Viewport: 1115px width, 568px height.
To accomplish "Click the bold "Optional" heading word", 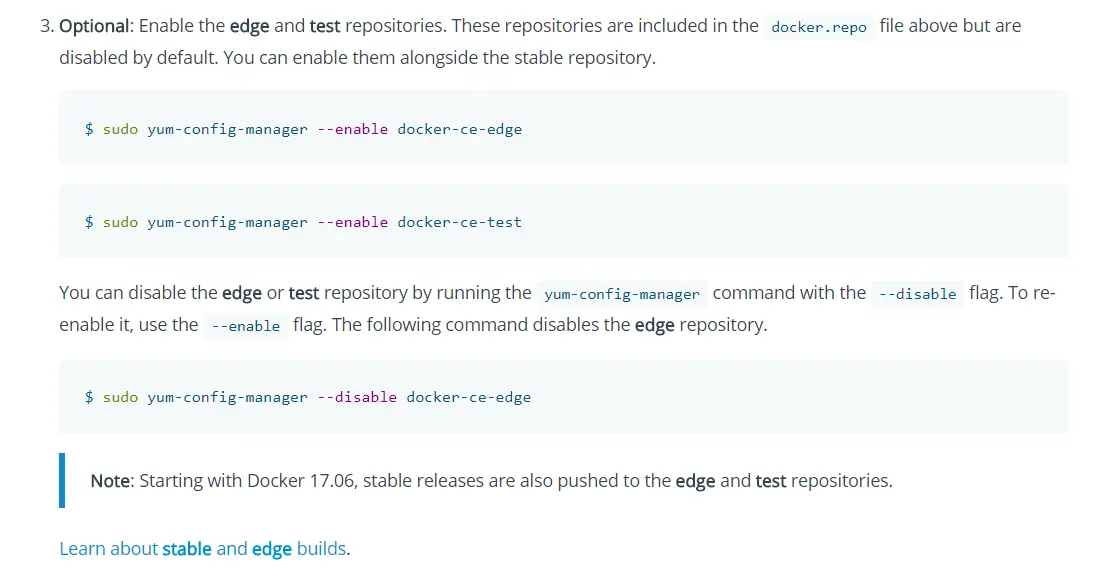I will (x=95, y=26).
